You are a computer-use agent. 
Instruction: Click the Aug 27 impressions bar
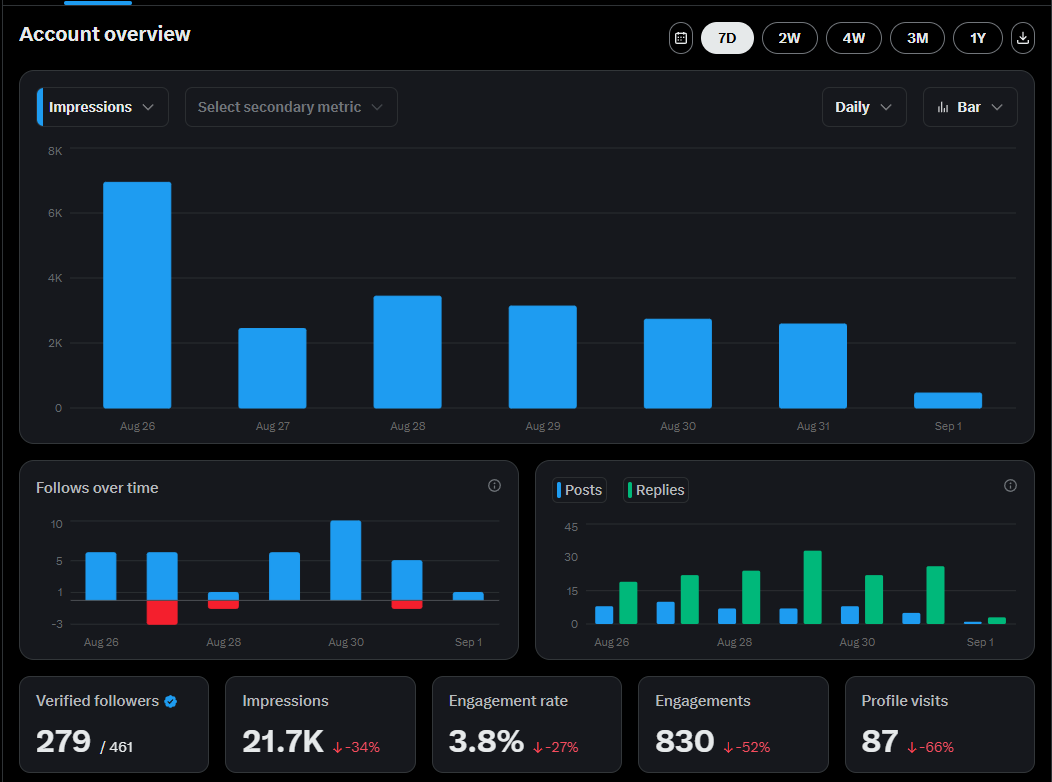click(x=272, y=368)
